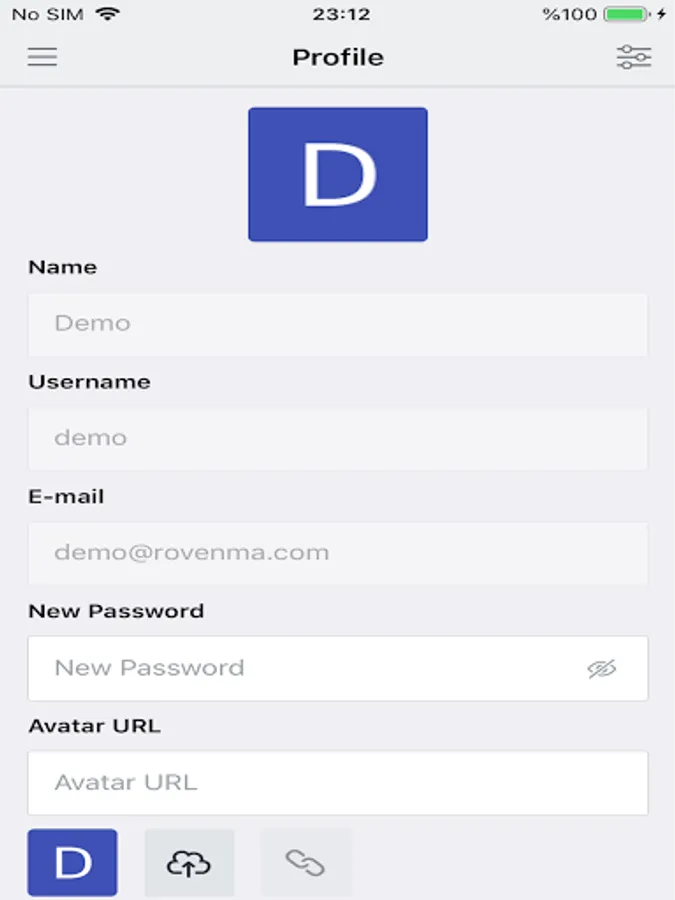Screen dimensions: 675x900
Task: Click into the Avatar URL field
Action: 338,783
